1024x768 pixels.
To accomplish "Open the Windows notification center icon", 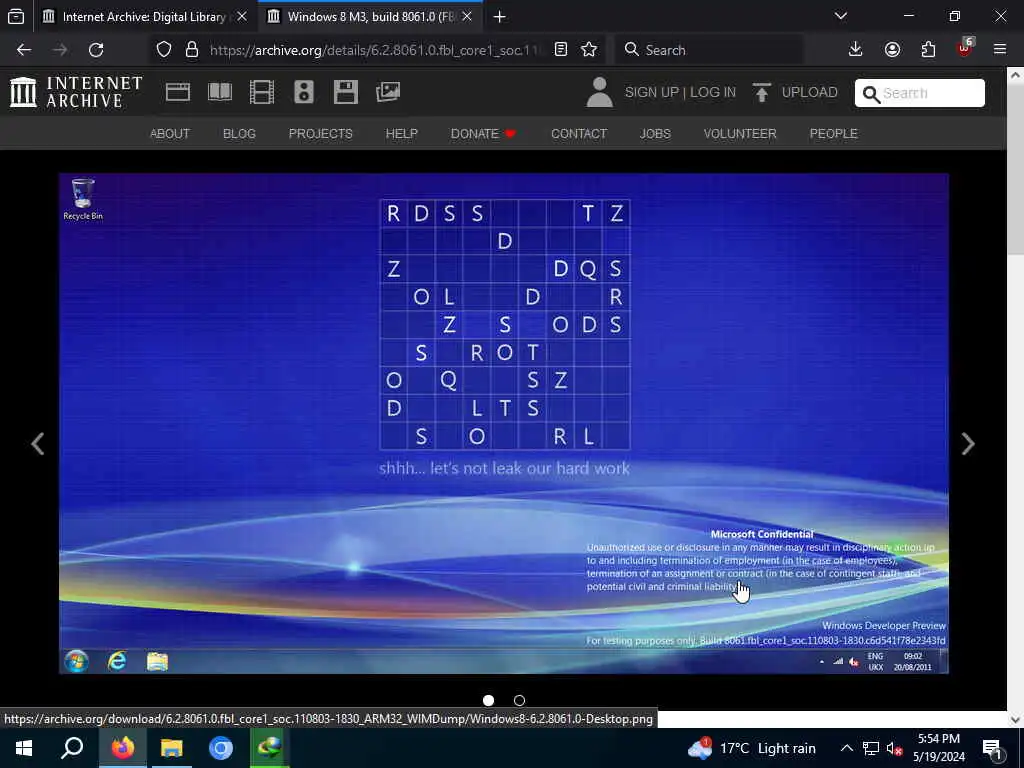I will [992, 748].
